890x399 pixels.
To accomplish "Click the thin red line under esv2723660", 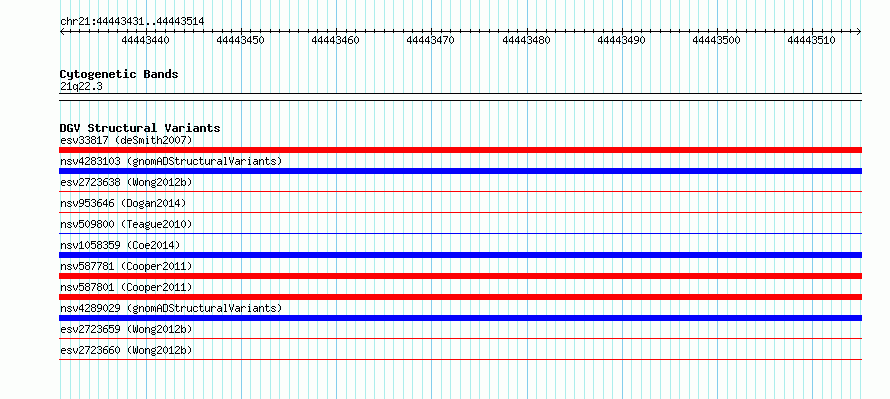I will coord(460,360).
